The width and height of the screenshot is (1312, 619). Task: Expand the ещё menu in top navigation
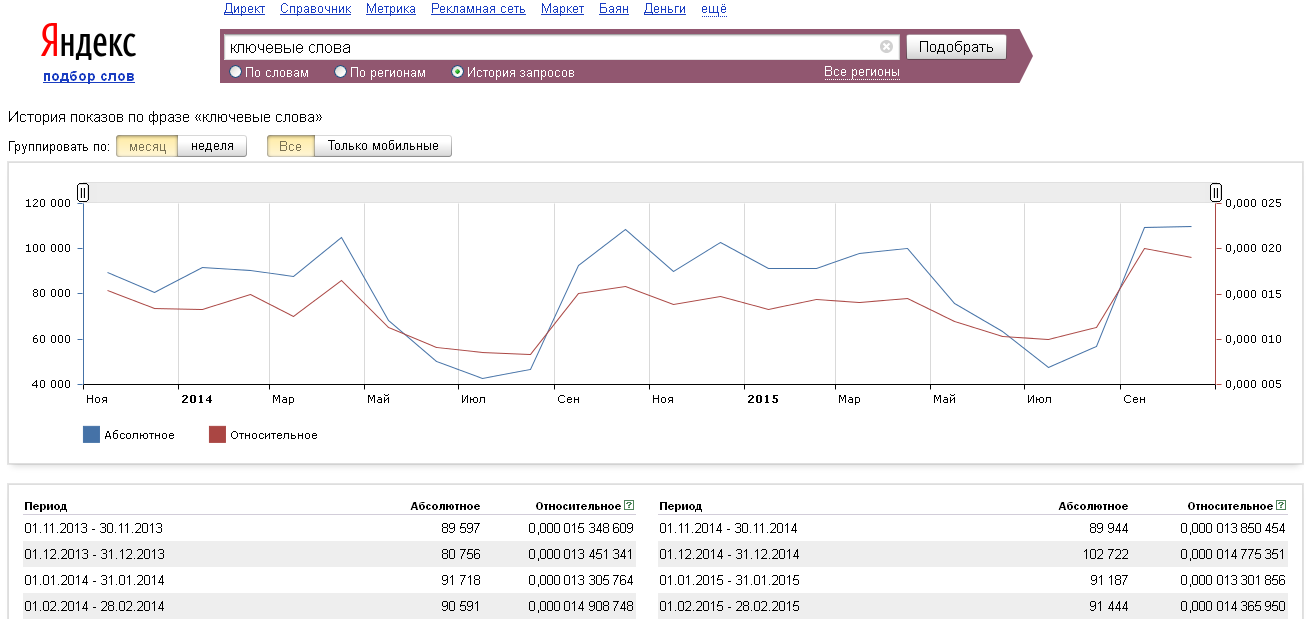(714, 9)
